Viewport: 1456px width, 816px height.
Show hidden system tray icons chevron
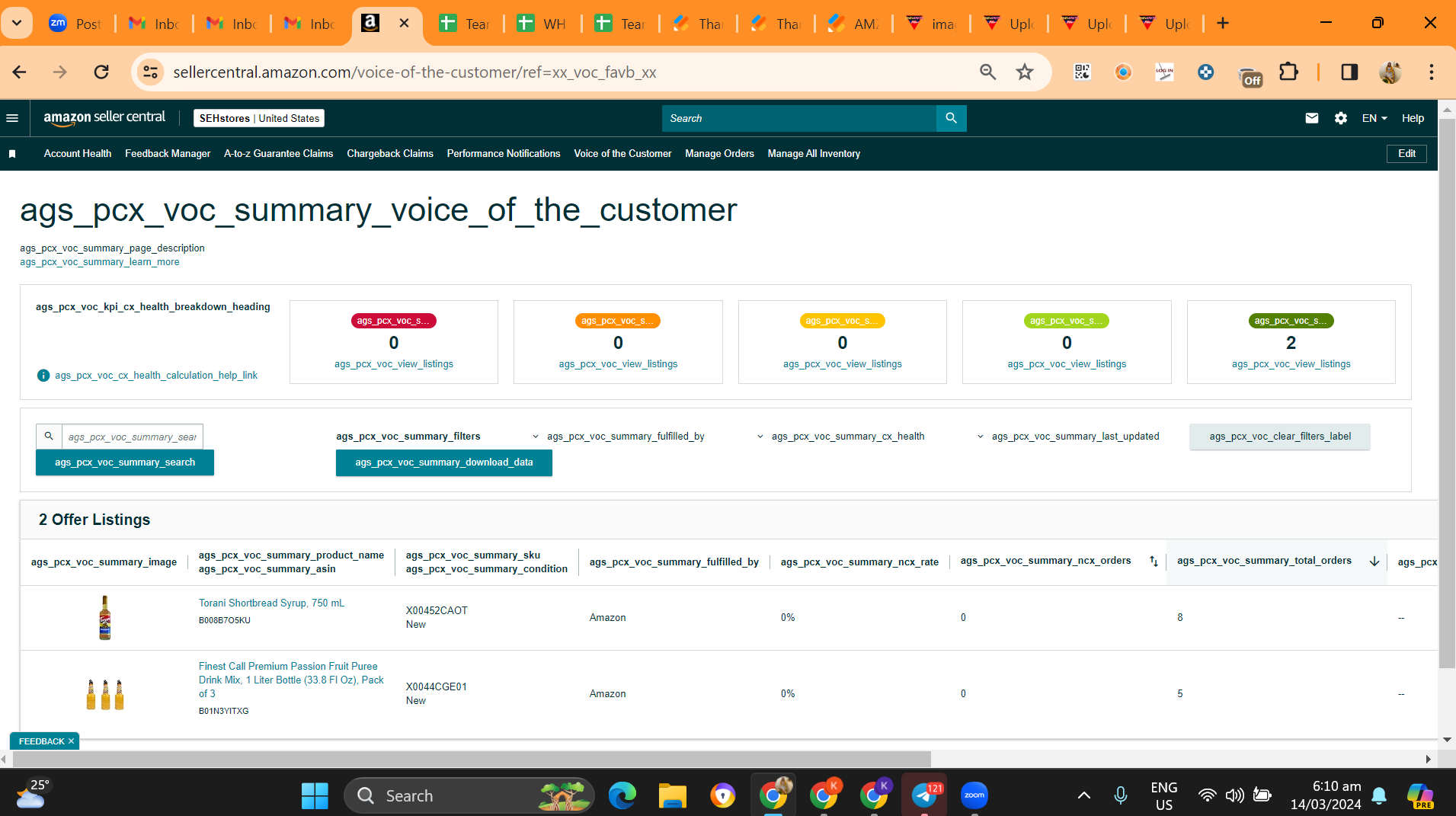(x=1083, y=796)
